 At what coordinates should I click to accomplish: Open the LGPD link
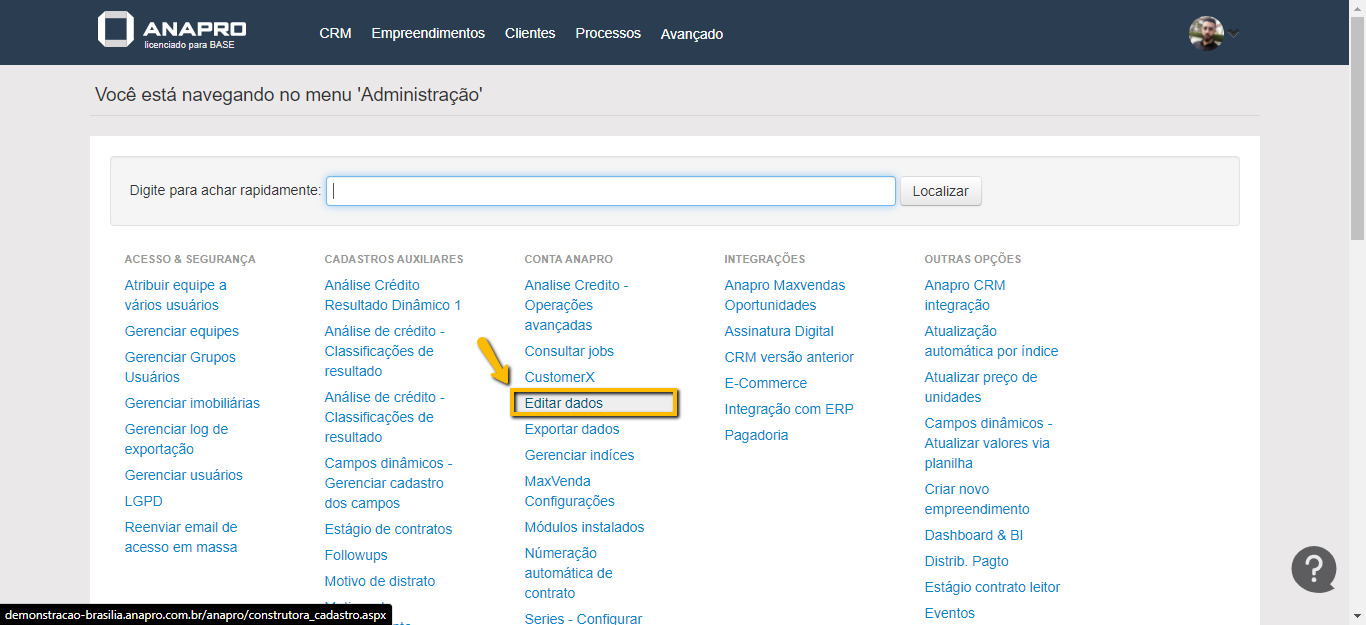(143, 501)
